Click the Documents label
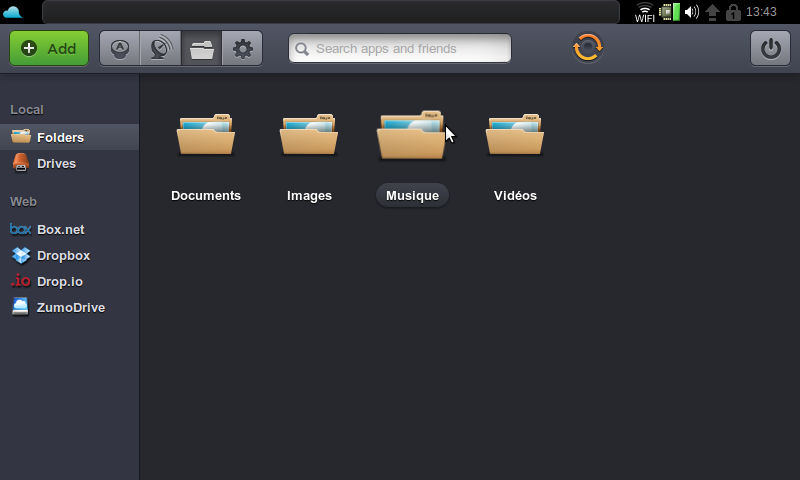The image size is (800, 480). coord(206,196)
